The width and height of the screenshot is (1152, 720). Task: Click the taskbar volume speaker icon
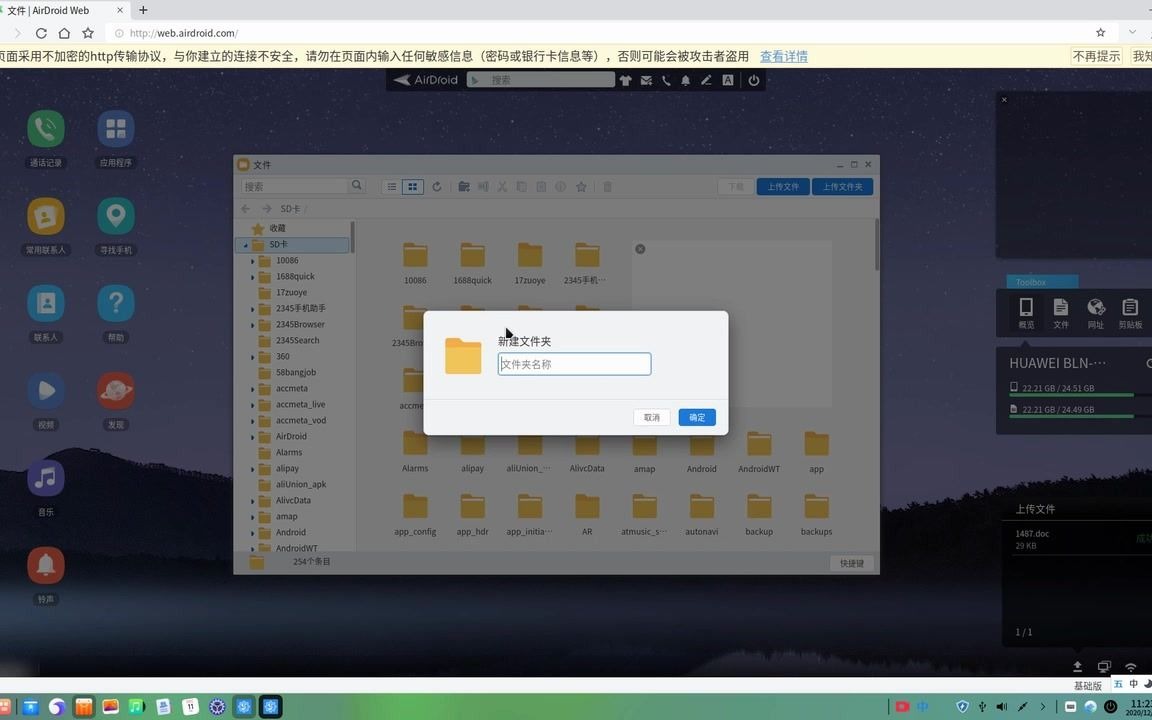[1002, 707]
